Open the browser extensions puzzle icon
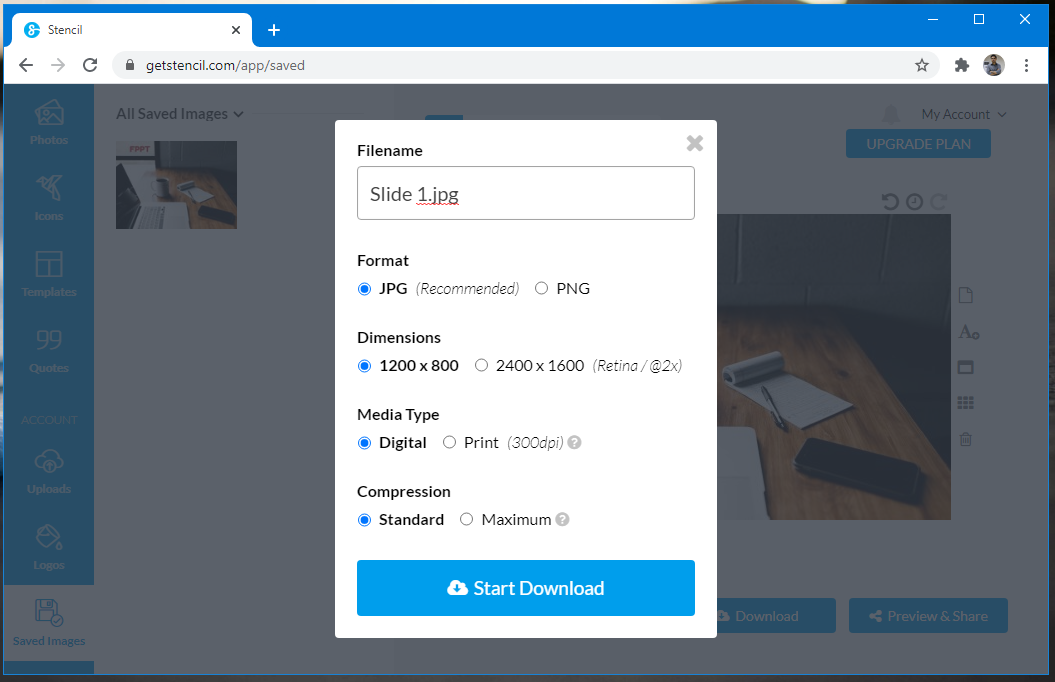Viewport: 1055px width, 682px height. [961, 65]
